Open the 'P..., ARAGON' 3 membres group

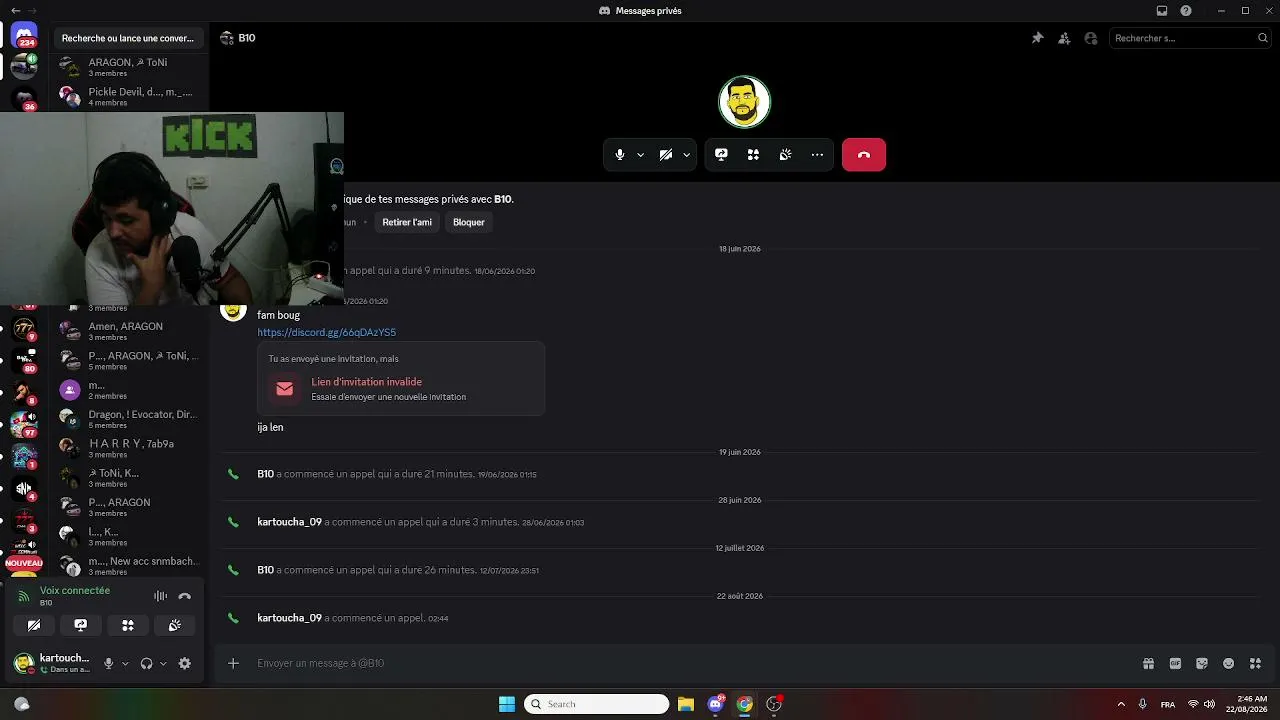(x=130, y=507)
